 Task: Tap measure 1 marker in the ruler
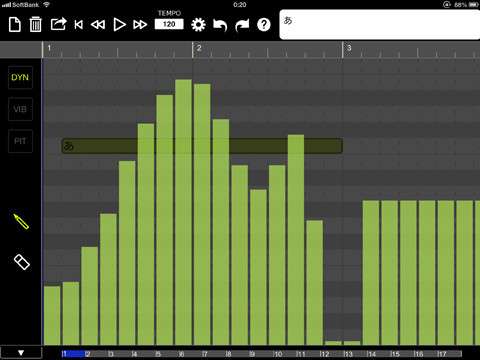[x=49, y=48]
